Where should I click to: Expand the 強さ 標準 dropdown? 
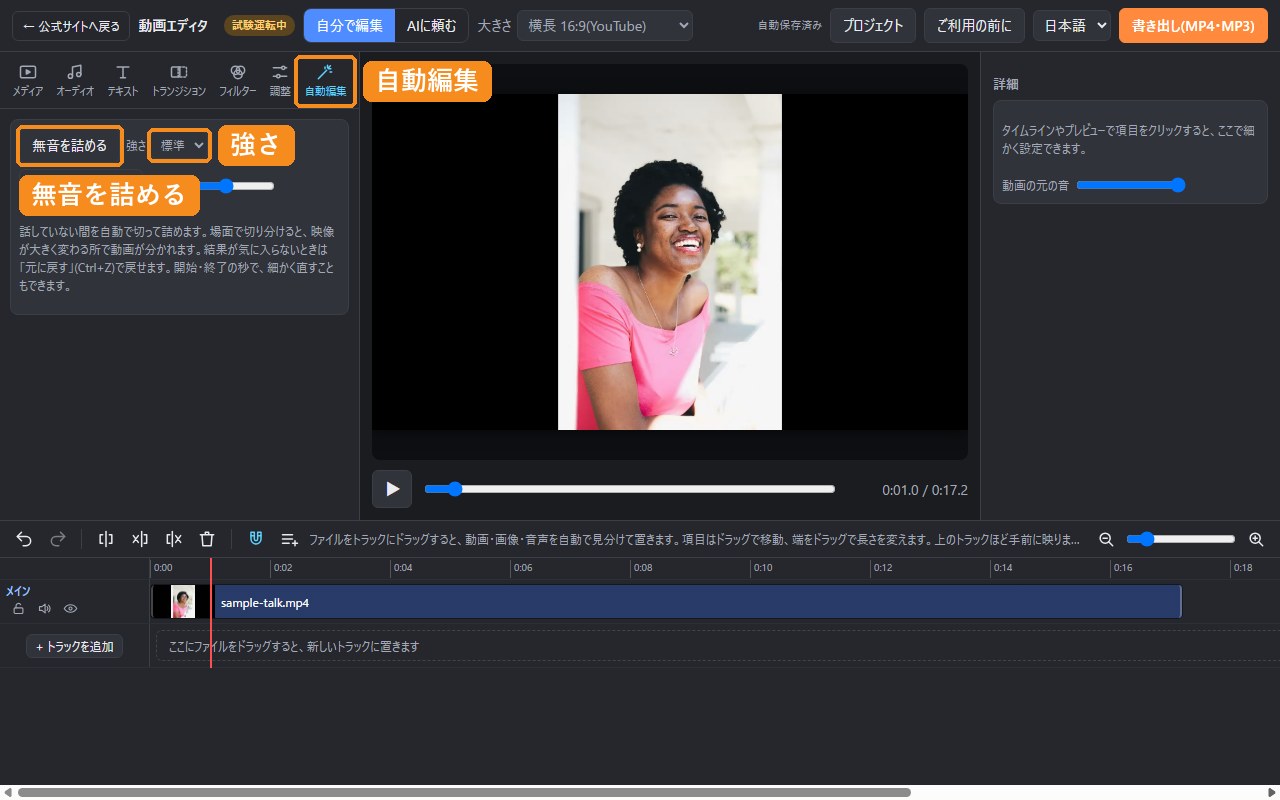[180, 146]
